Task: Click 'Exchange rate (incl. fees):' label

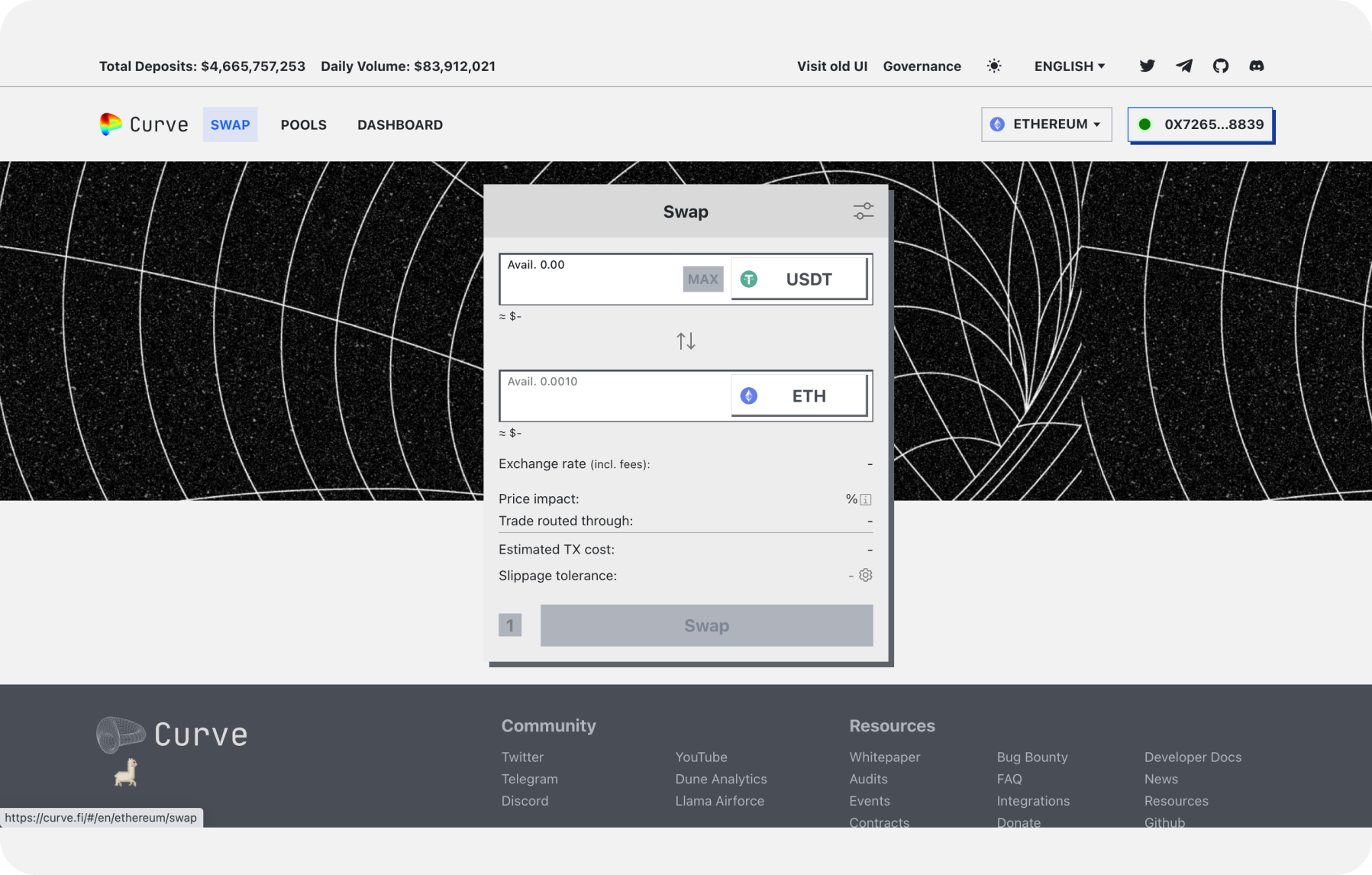Action: tap(574, 463)
